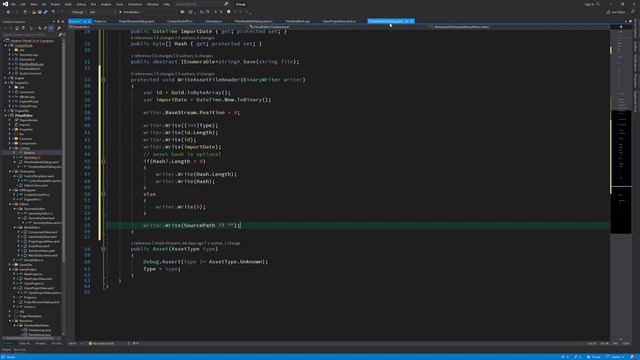
Task: Click the Visual Studio logo icon
Action: pyautogui.click(x=5, y=4)
